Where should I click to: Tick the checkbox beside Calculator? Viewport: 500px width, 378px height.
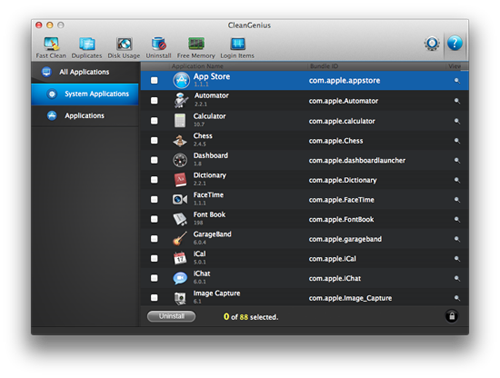pyautogui.click(x=154, y=120)
